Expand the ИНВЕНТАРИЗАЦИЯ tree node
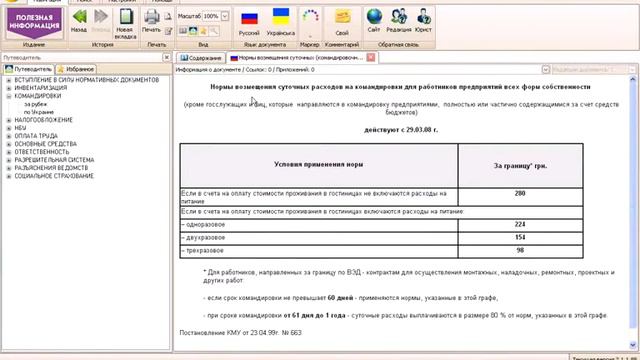640x360 pixels. tap(9, 88)
